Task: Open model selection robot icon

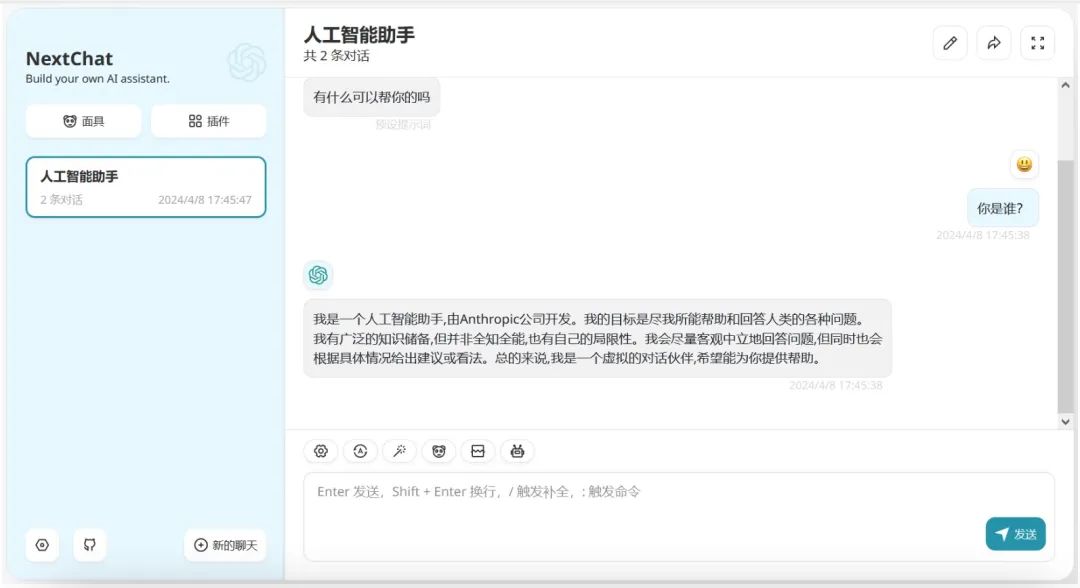Action: 517,451
